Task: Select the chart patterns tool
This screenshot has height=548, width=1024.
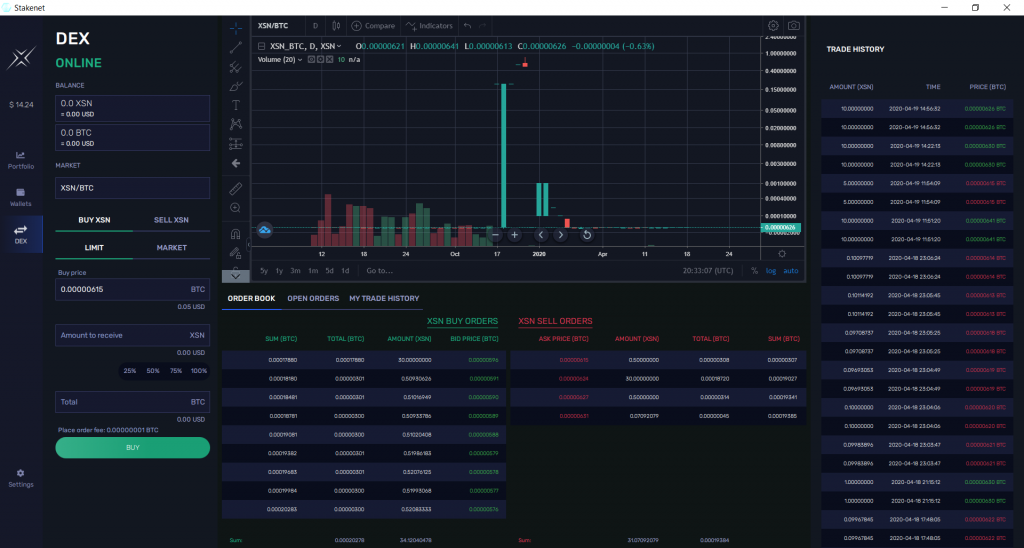Action: (236, 124)
